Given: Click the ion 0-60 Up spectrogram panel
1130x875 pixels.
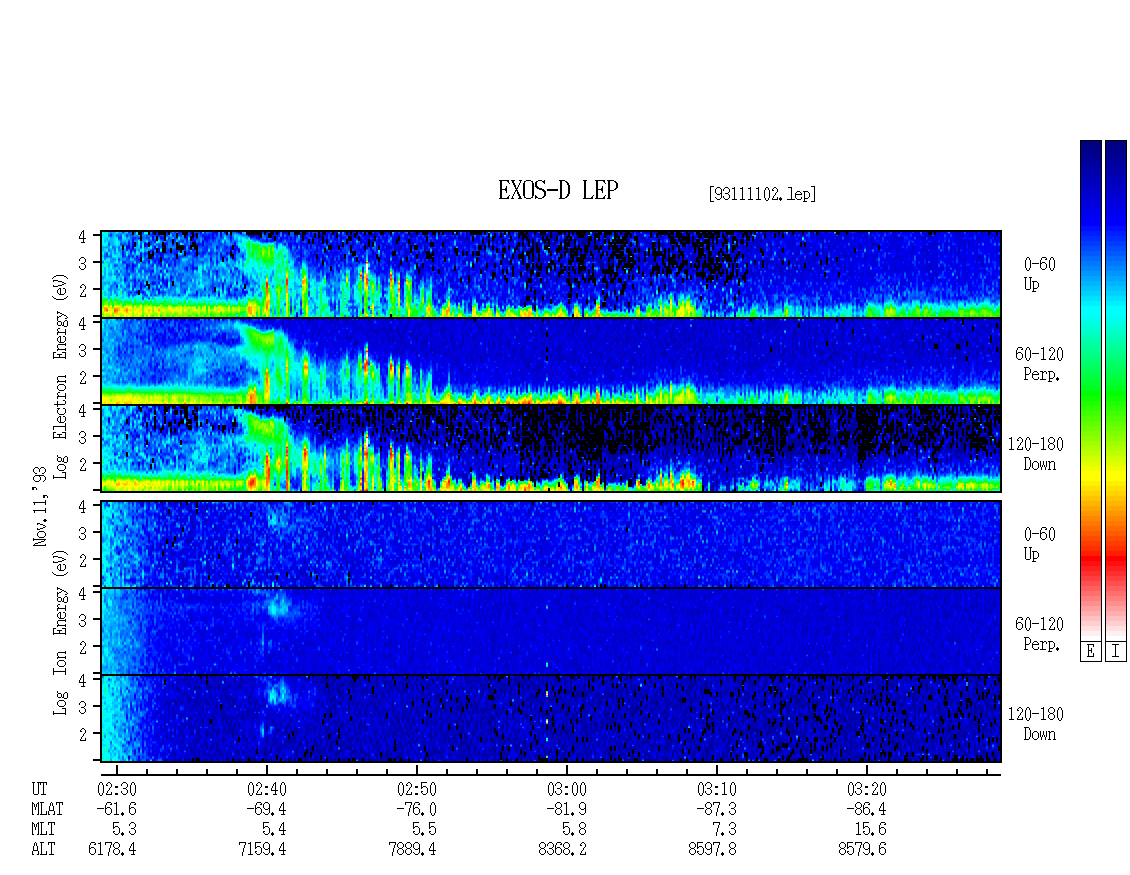Looking at the screenshot, I should pyautogui.click(x=551, y=544).
